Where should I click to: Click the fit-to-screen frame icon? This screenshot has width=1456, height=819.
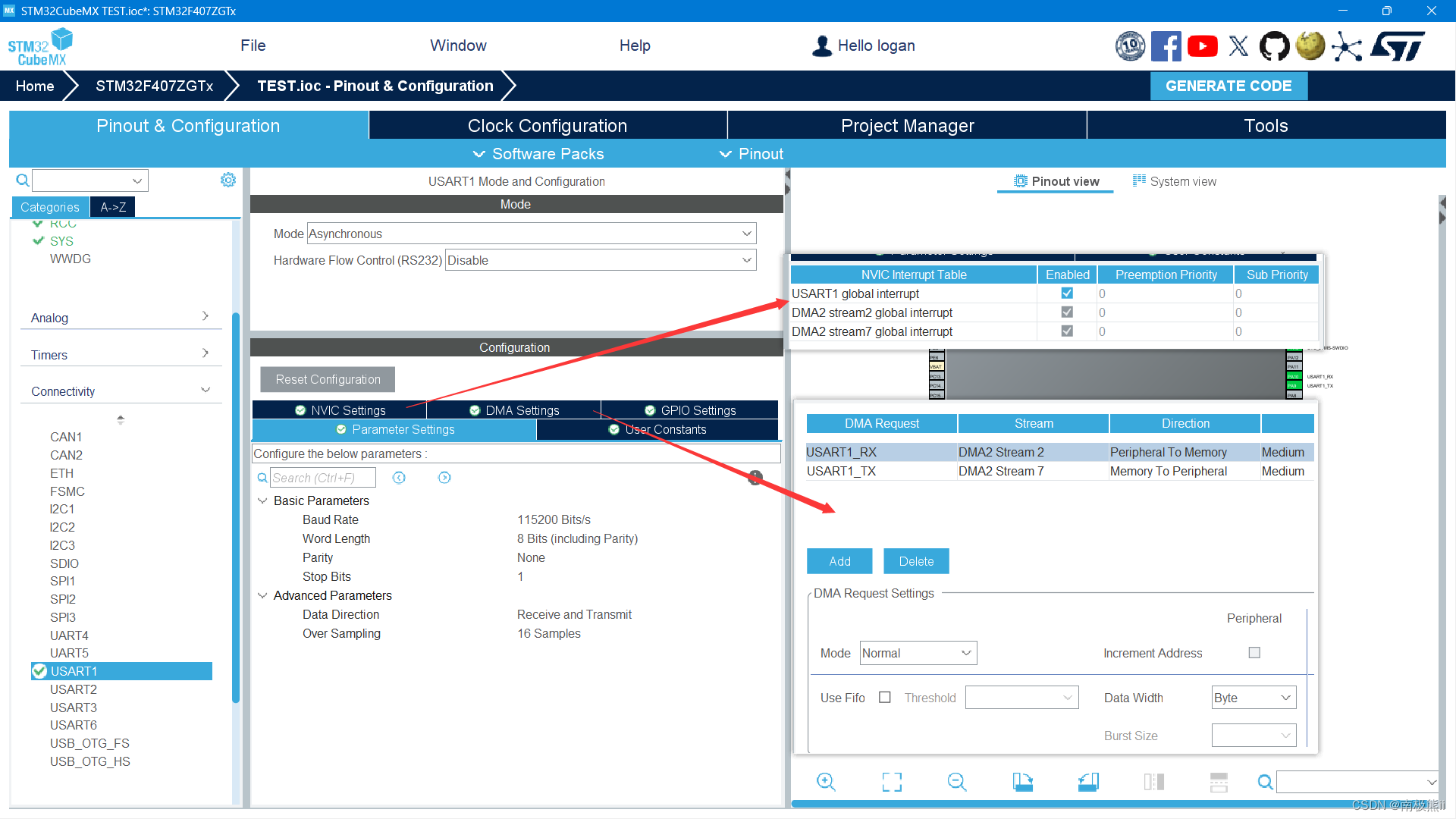pos(892,782)
